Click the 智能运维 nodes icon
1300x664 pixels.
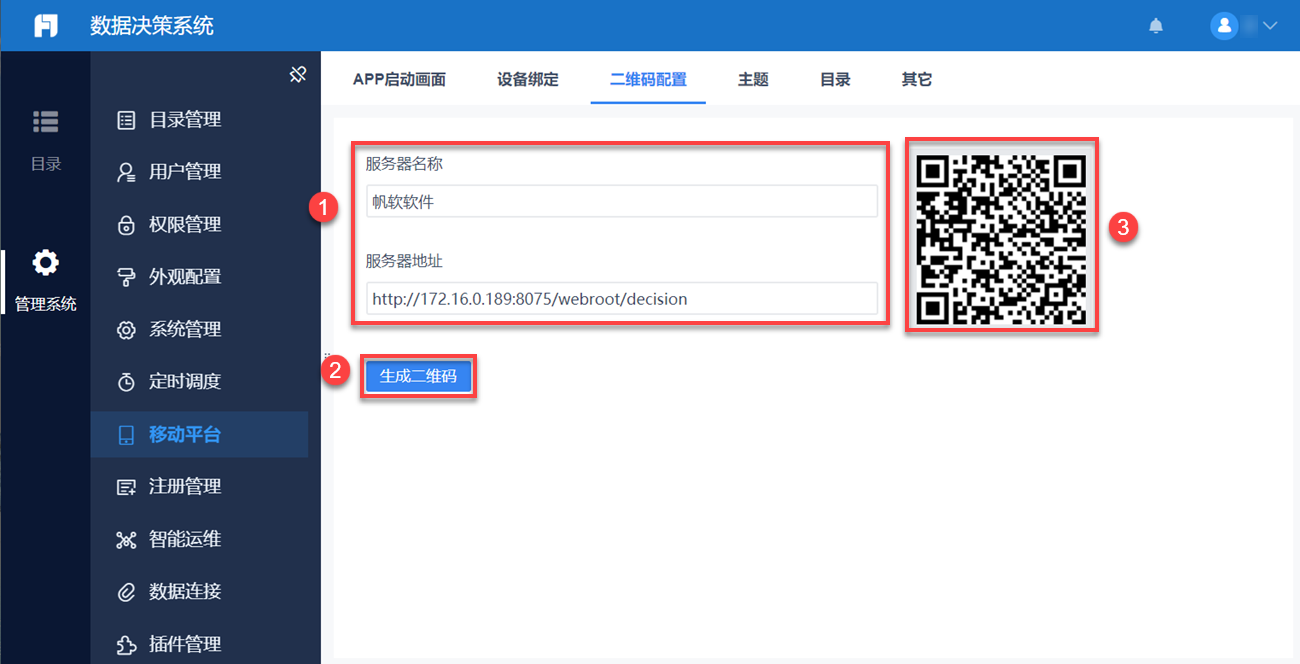(x=126, y=540)
